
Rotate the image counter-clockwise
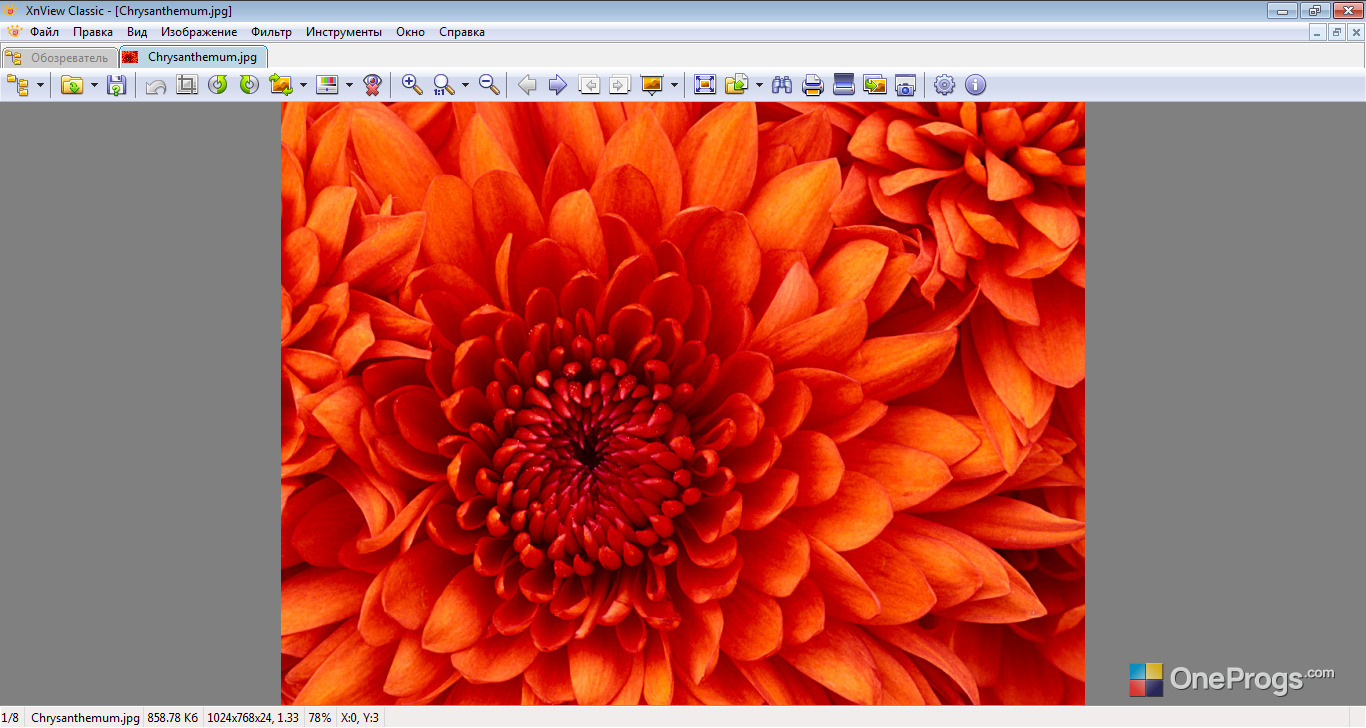218,85
